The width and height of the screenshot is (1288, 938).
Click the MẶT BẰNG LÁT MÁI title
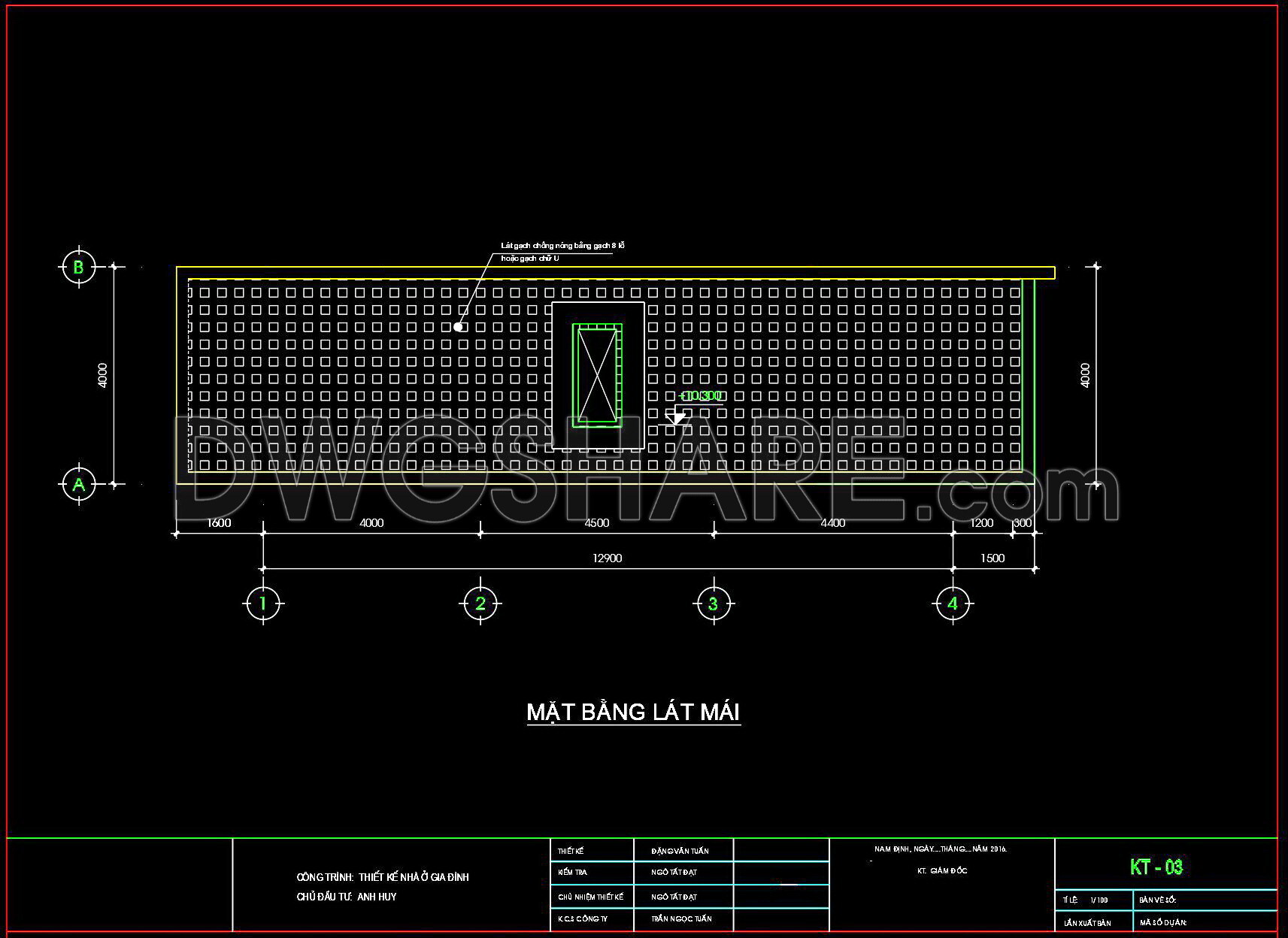pyautogui.click(x=633, y=712)
